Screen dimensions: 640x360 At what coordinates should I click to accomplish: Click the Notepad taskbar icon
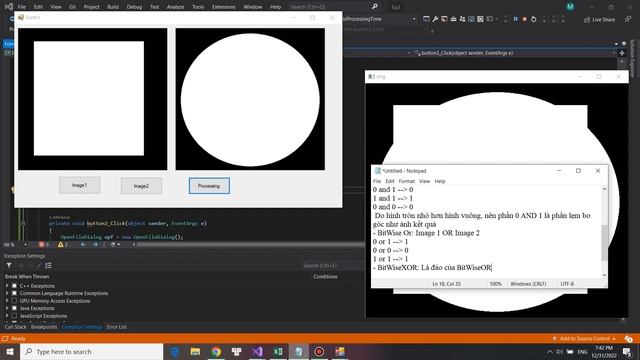click(299, 351)
